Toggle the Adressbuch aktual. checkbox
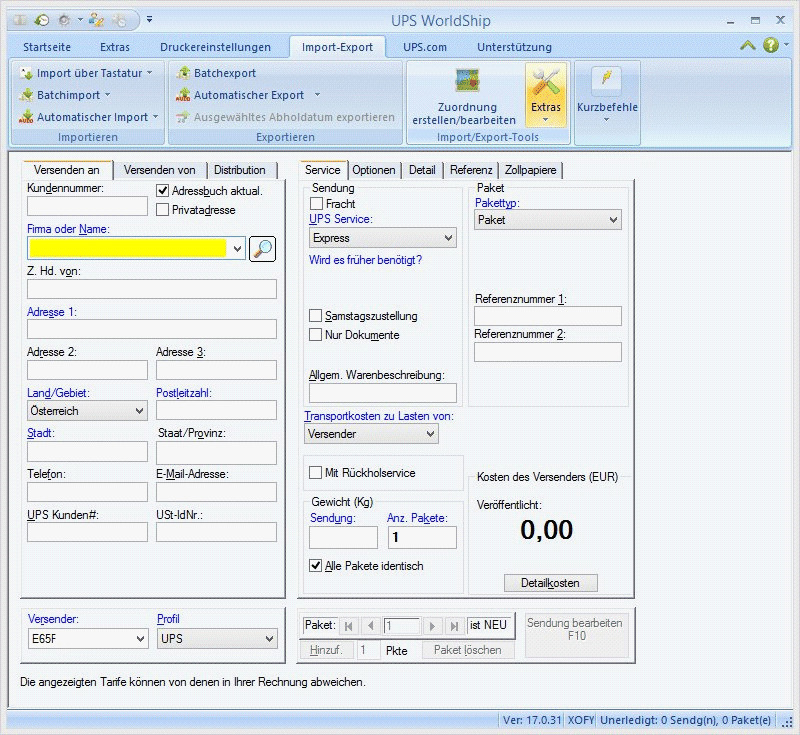Viewport: 800px width, 735px height. pos(162,191)
